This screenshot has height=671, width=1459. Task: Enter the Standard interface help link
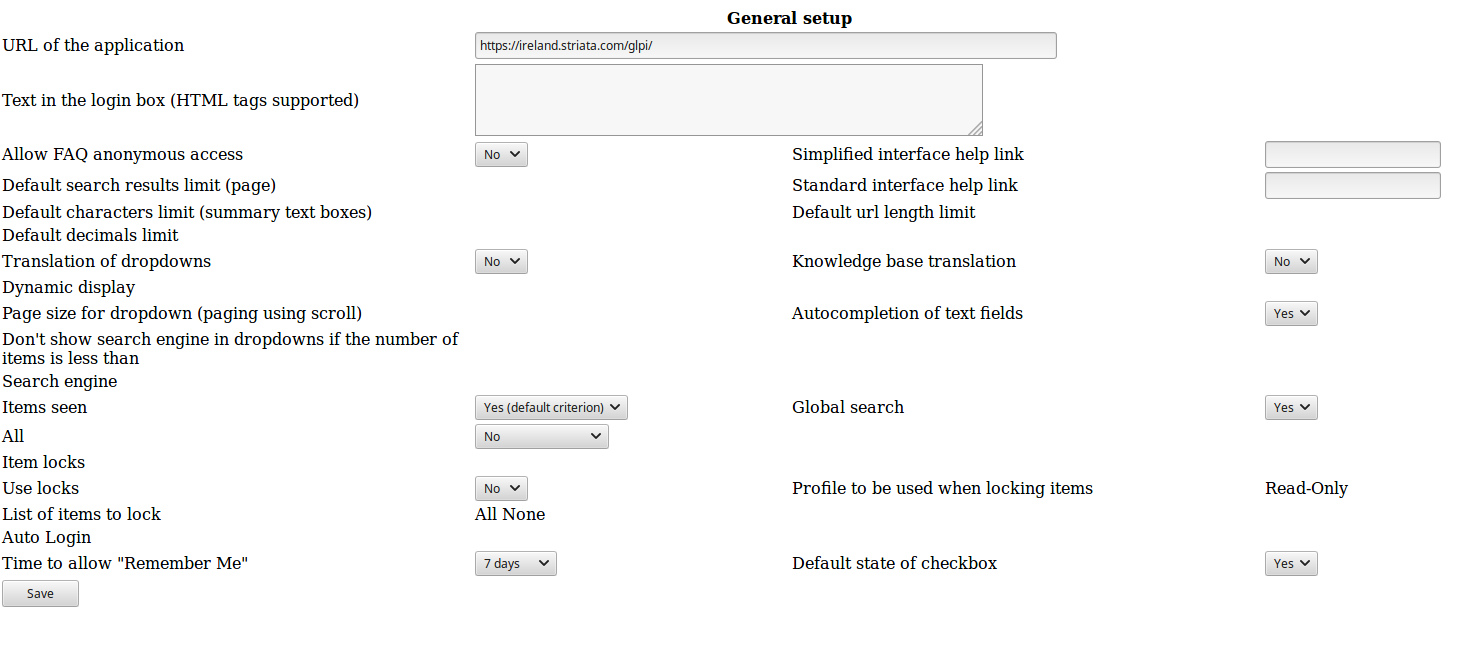(x=1352, y=185)
